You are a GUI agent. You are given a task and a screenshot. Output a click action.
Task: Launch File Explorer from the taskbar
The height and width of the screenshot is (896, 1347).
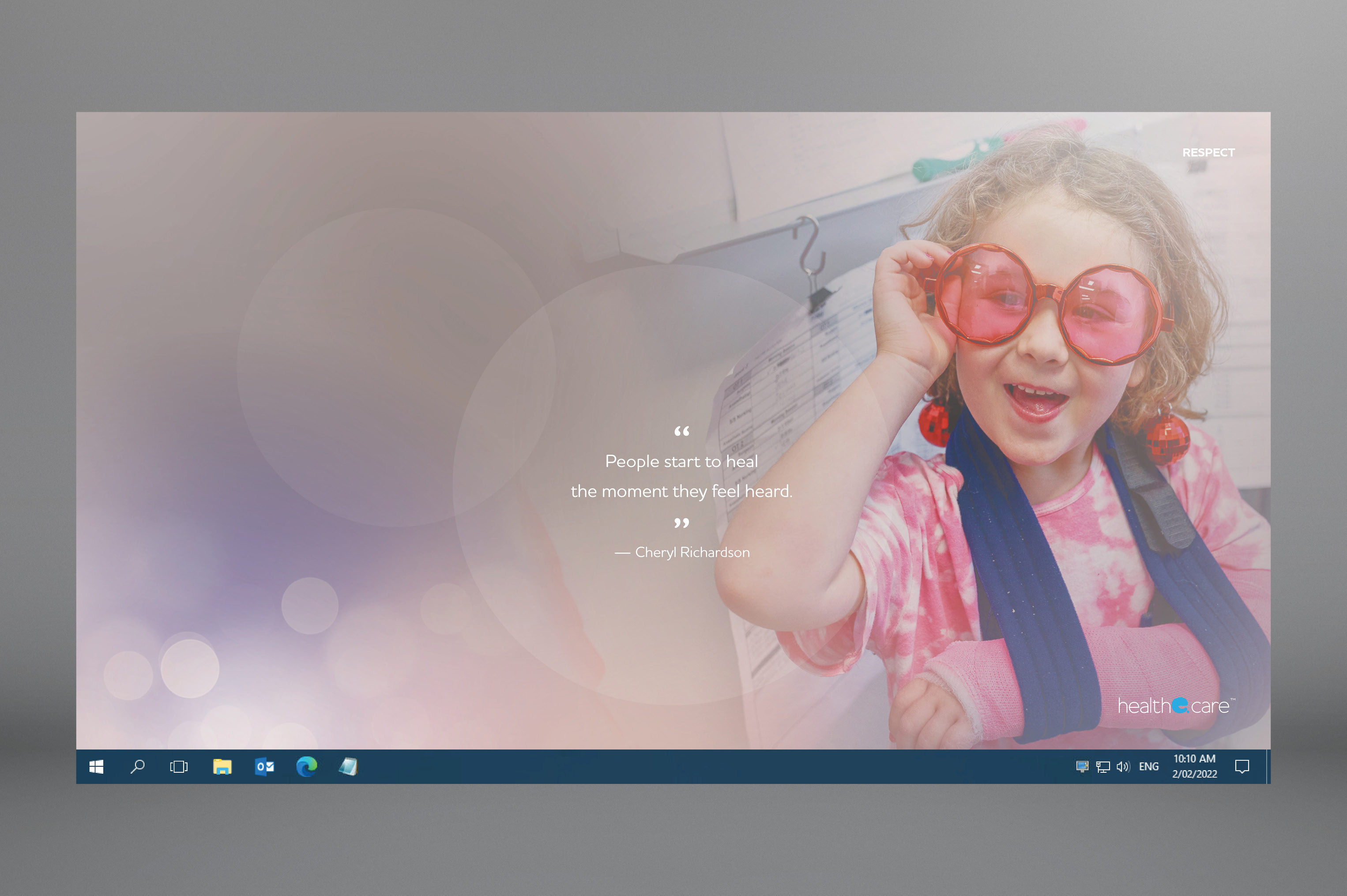click(222, 767)
